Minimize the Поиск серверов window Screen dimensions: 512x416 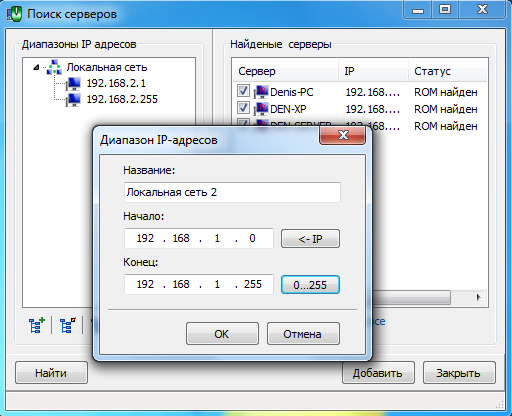tap(418, 9)
